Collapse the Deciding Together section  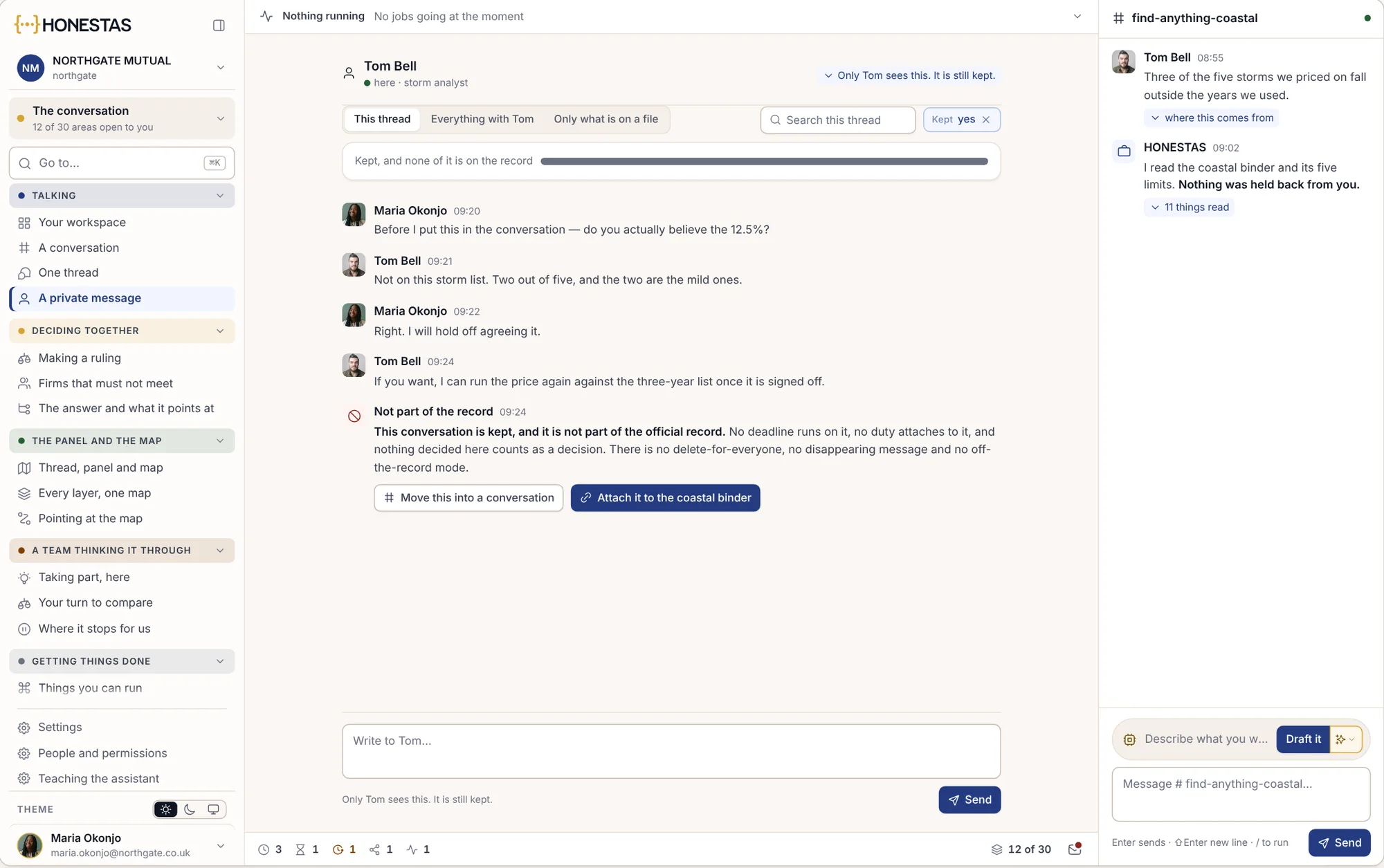point(122,331)
